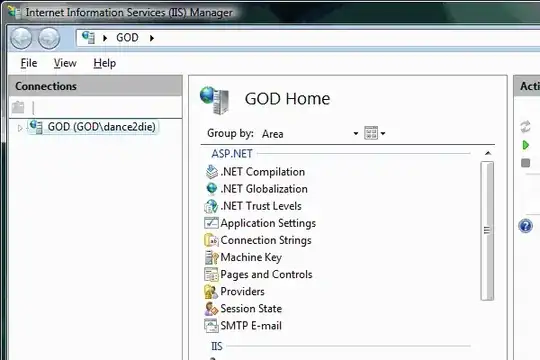Click the IIS group header

click(217, 346)
